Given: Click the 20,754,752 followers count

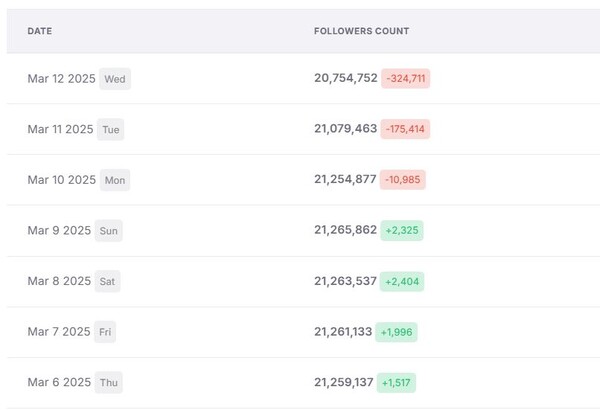Looking at the screenshot, I should 345,78.
